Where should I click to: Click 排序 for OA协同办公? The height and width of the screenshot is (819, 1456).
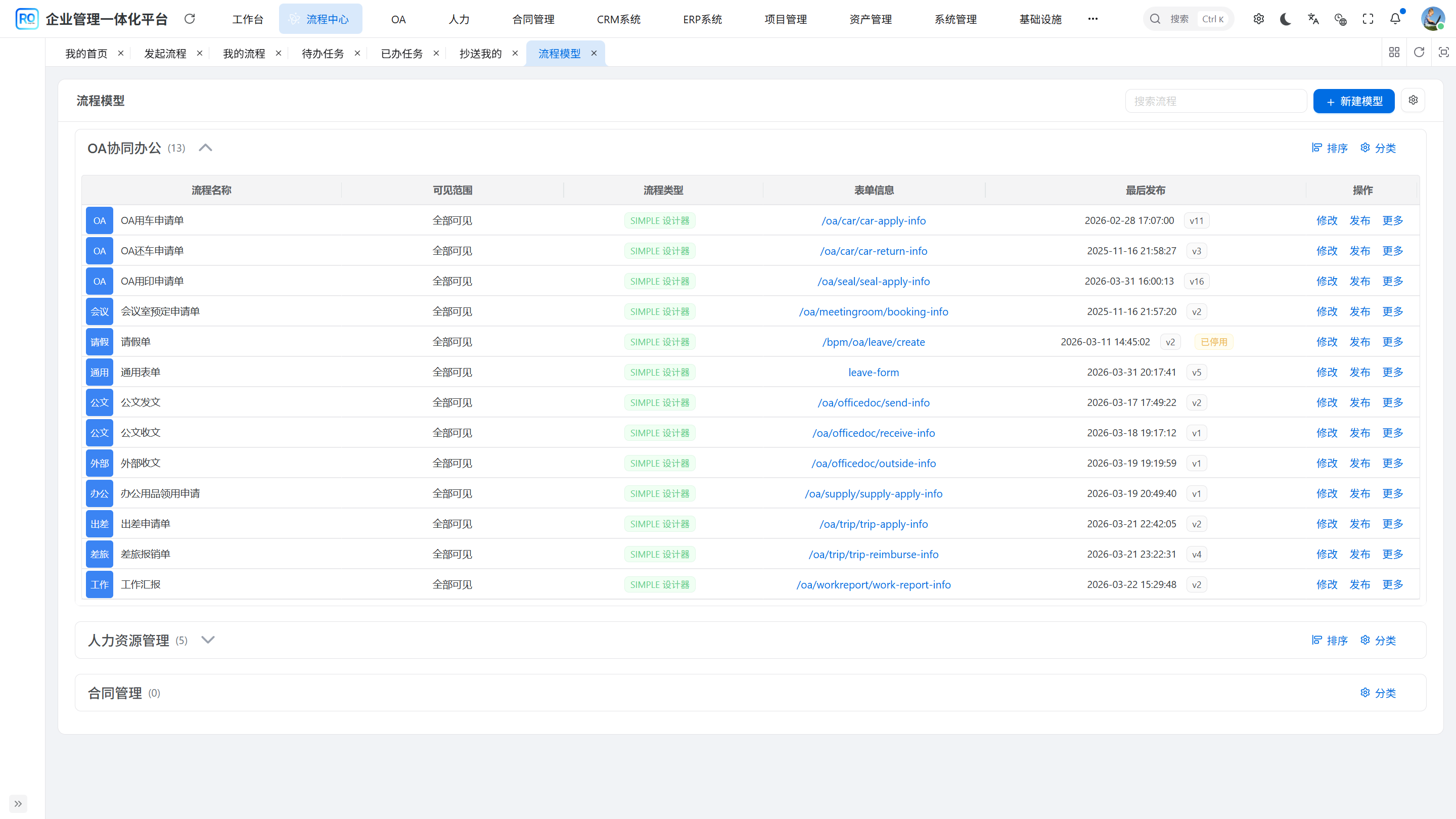tap(1330, 148)
